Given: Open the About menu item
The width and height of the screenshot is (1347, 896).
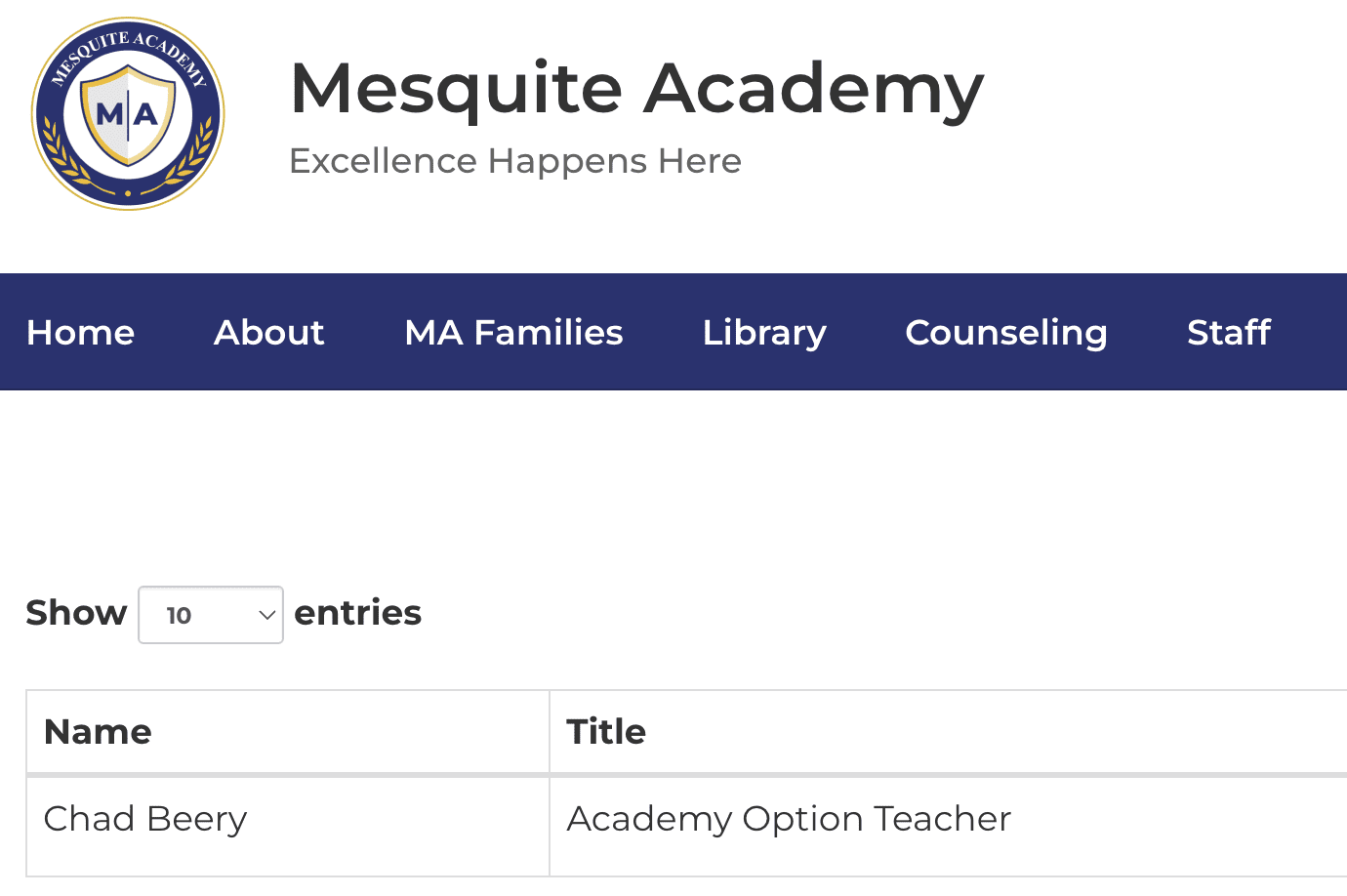Looking at the screenshot, I should pyautogui.click(x=269, y=333).
